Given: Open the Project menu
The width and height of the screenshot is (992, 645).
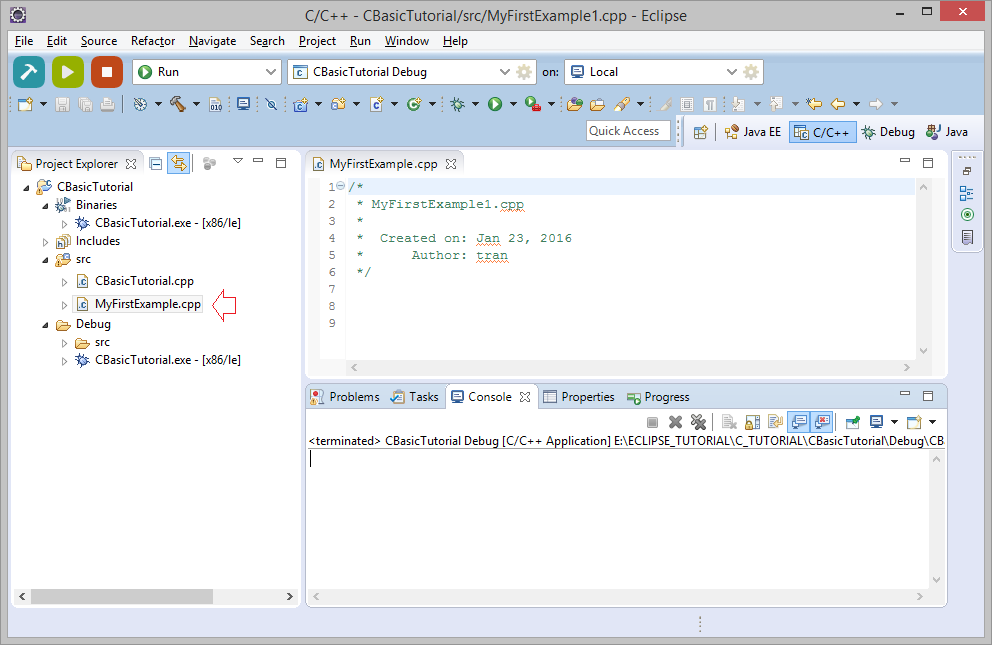Looking at the screenshot, I should pyautogui.click(x=317, y=41).
